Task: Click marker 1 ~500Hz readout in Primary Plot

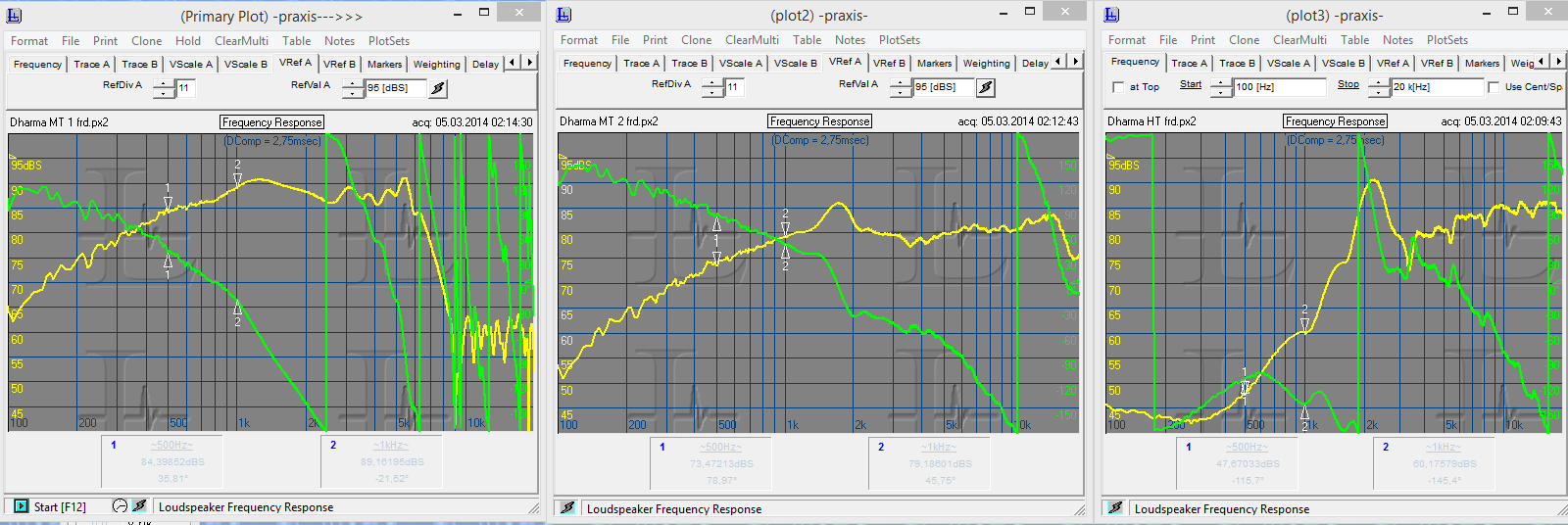Action: (x=163, y=462)
